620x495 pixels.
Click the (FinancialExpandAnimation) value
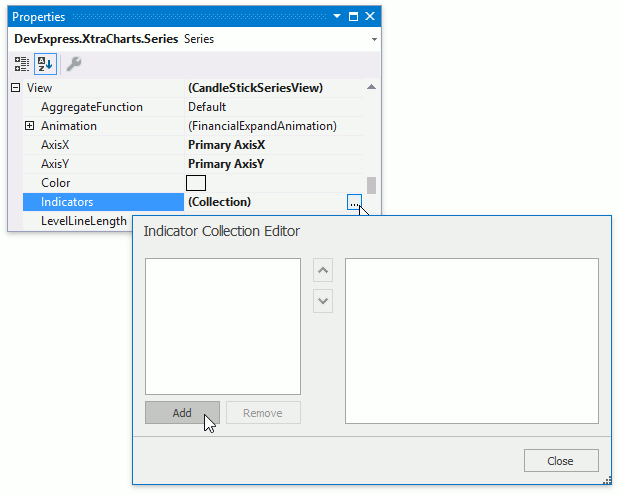[263, 126]
